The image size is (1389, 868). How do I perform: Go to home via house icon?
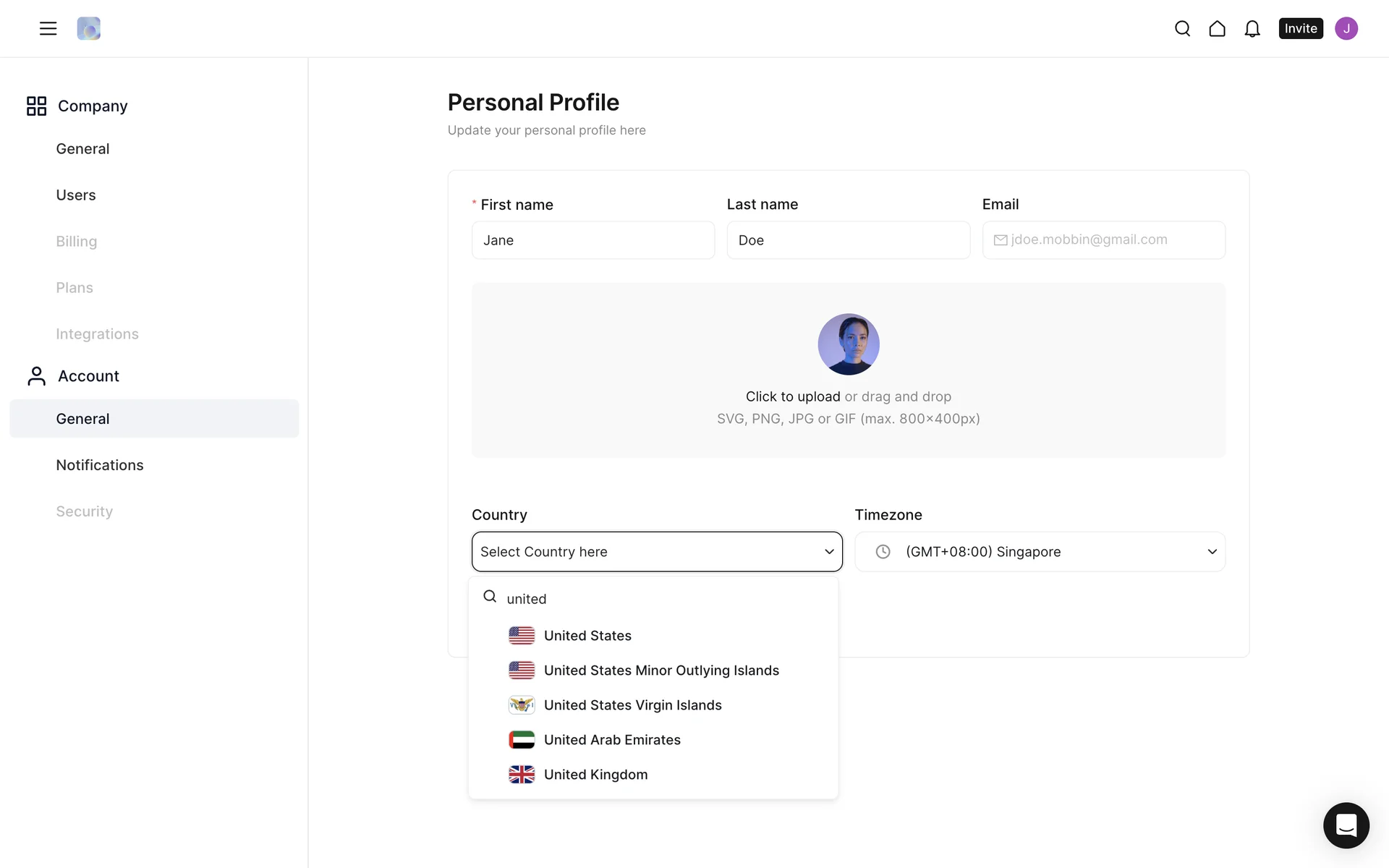[1217, 28]
